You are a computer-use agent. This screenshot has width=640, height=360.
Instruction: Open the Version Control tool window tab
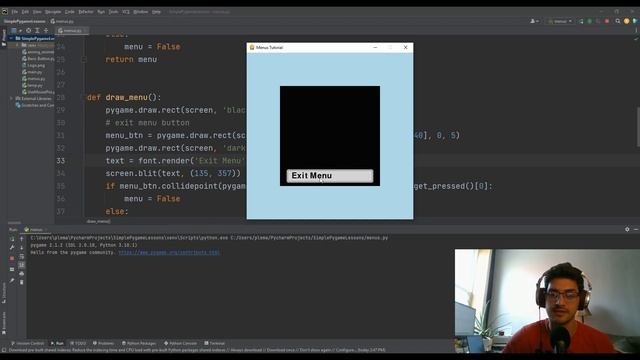27,343
